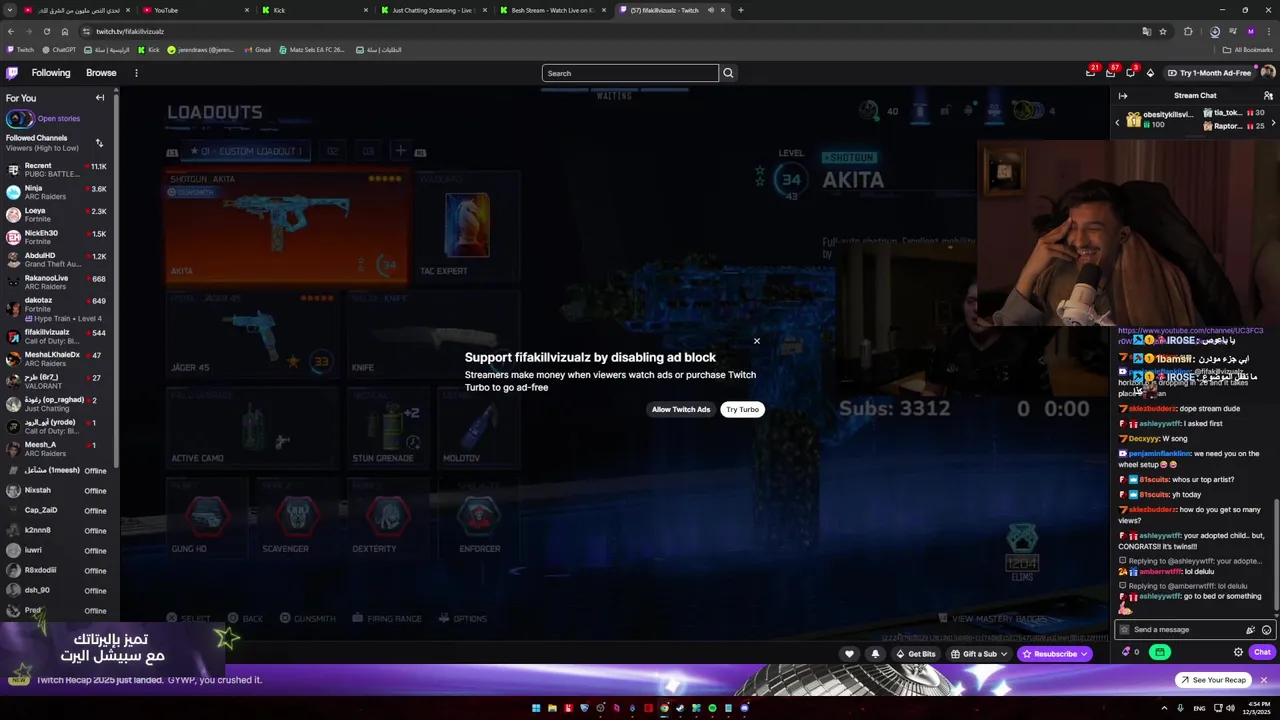Send message with Chat button
The image size is (1280, 720).
coord(1262,652)
